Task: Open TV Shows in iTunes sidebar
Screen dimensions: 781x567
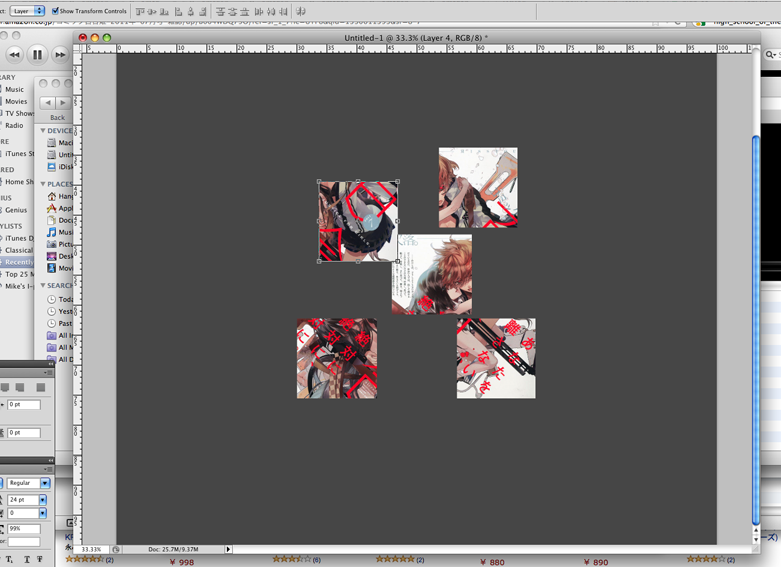Action: (19, 113)
